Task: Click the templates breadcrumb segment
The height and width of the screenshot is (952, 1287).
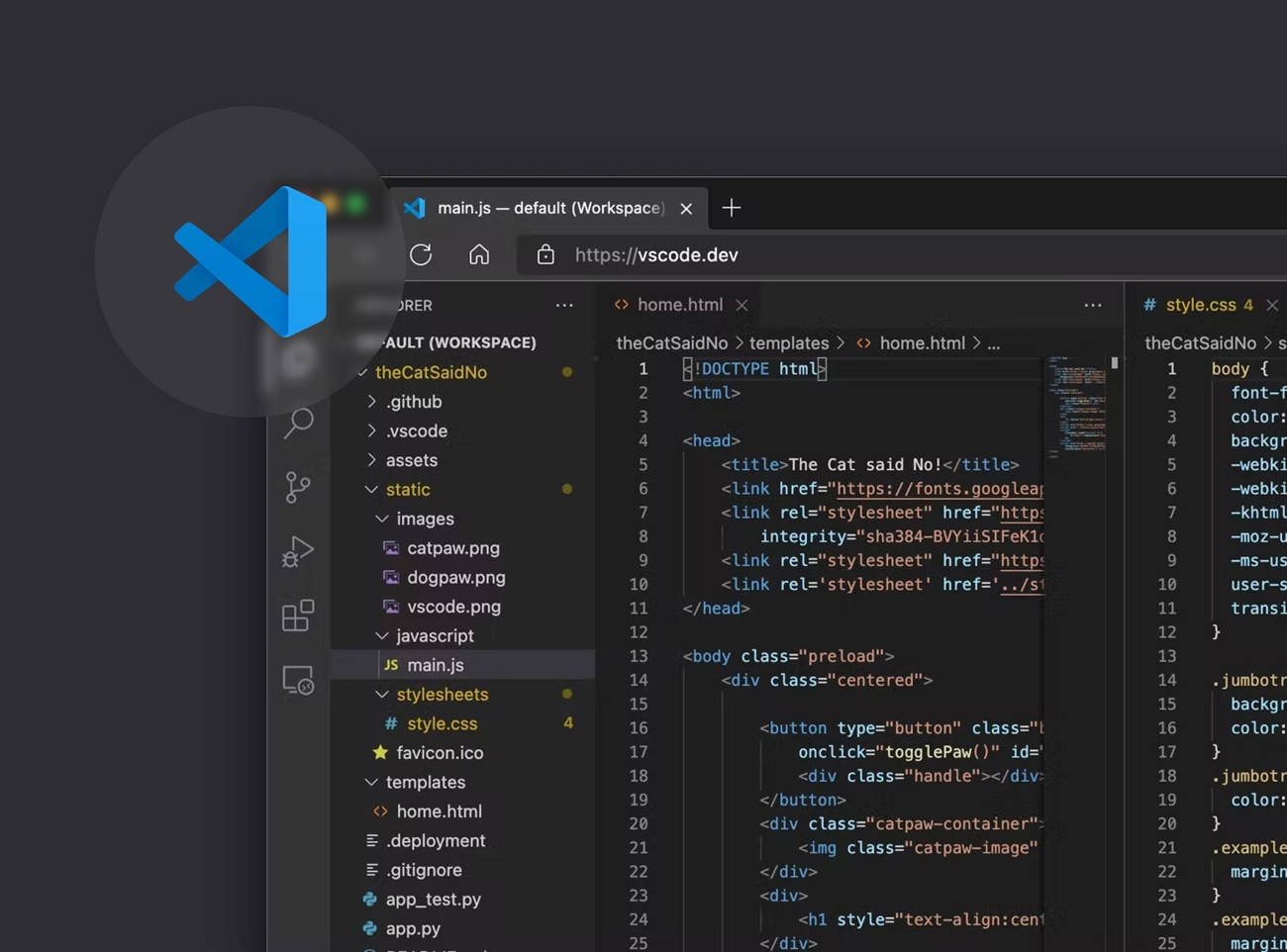Action: pos(788,343)
